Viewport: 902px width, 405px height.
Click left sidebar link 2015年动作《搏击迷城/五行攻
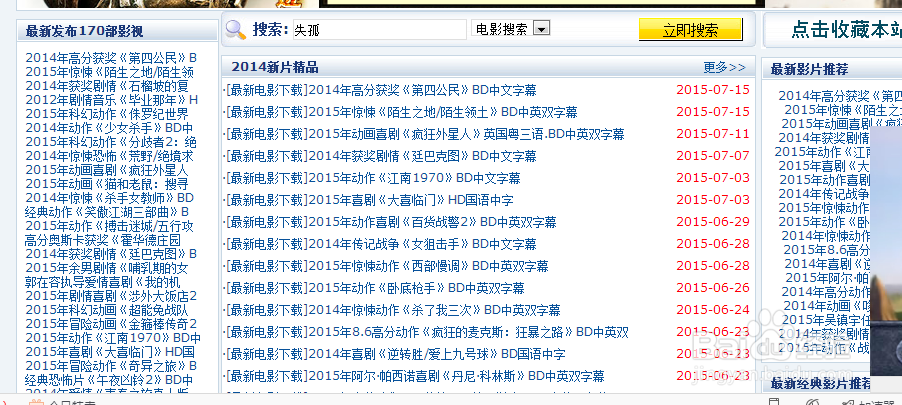[x=109, y=226]
